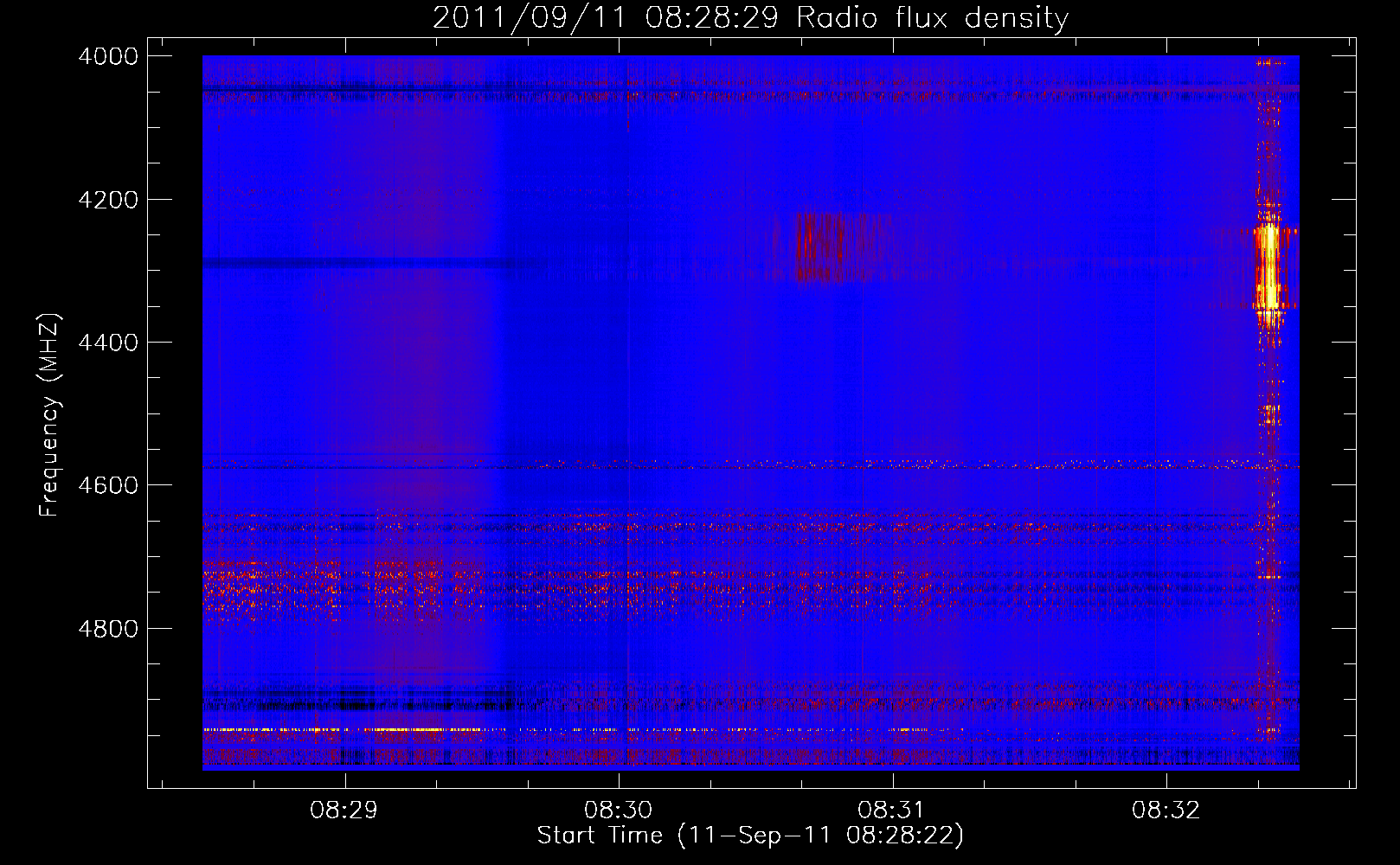
Task: Click the 4200 frequency tick label
Action: pyautogui.click(x=108, y=200)
